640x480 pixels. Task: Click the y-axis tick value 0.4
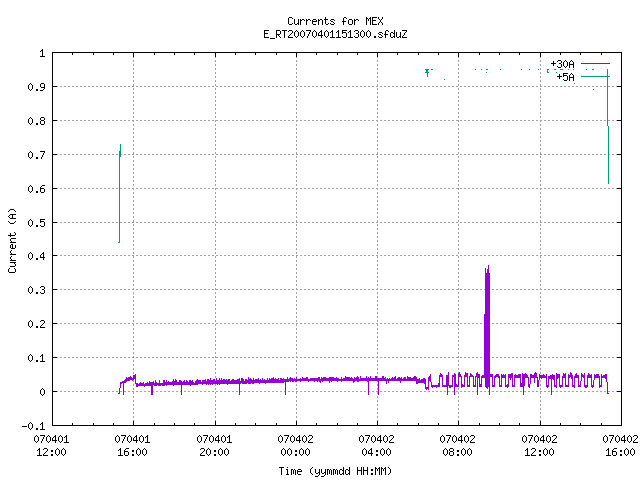click(x=36, y=256)
